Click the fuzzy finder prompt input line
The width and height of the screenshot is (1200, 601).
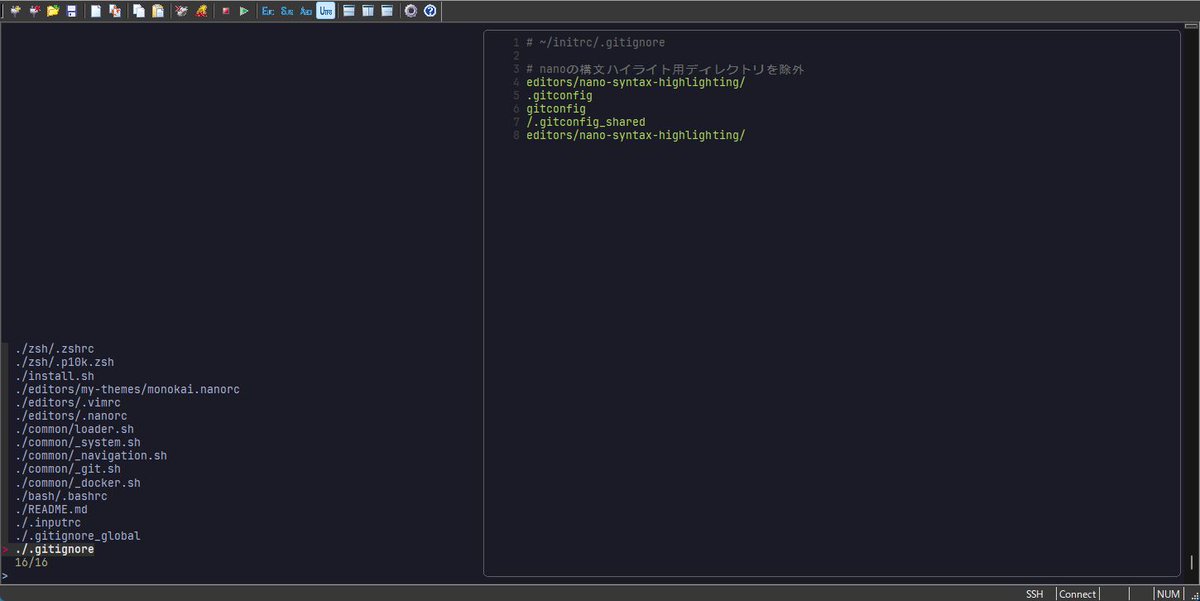[x=240, y=576]
